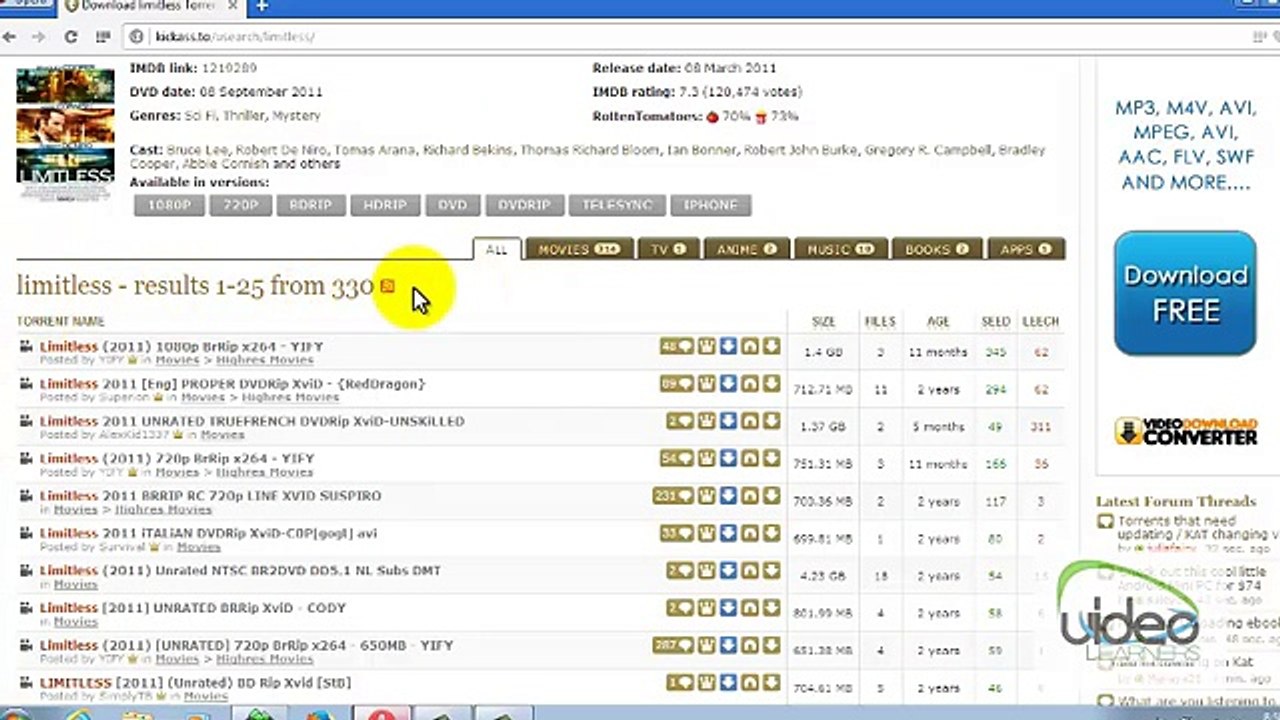This screenshot has width=1280, height=720.
Task: Click magnet link on PROPER DVDRip RedDragon row
Action: [750, 384]
